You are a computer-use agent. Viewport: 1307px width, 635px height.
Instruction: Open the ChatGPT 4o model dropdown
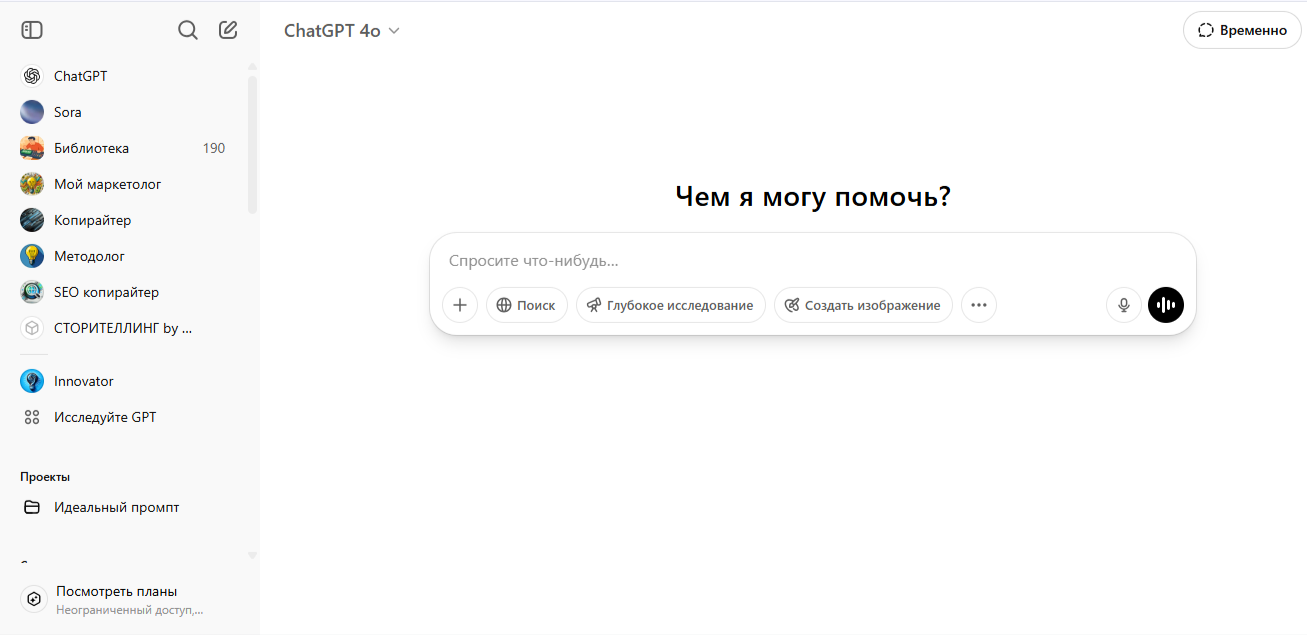(342, 30)
